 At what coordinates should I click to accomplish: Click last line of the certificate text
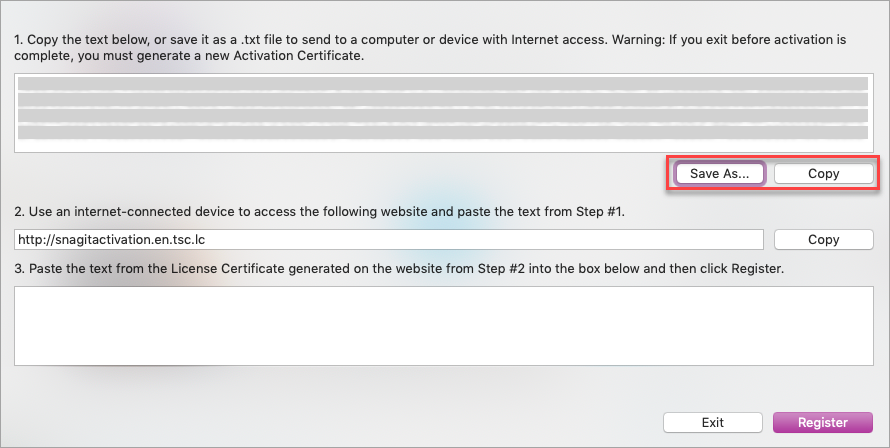[x=443, y=132]
